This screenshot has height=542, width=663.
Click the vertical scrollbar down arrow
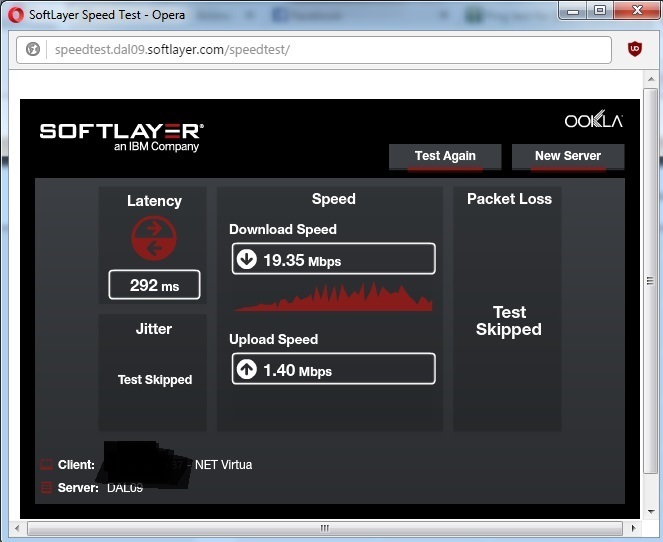point(651,512)
